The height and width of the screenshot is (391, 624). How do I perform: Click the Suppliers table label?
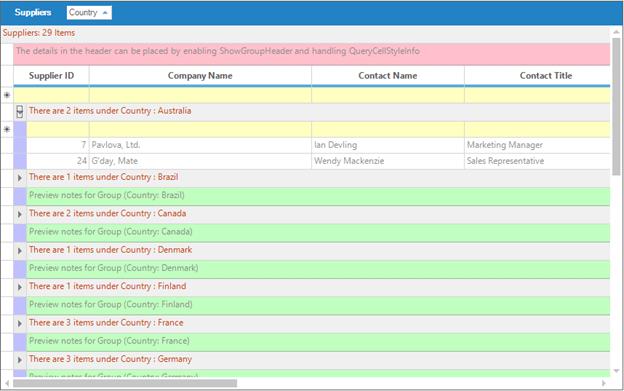33,12
